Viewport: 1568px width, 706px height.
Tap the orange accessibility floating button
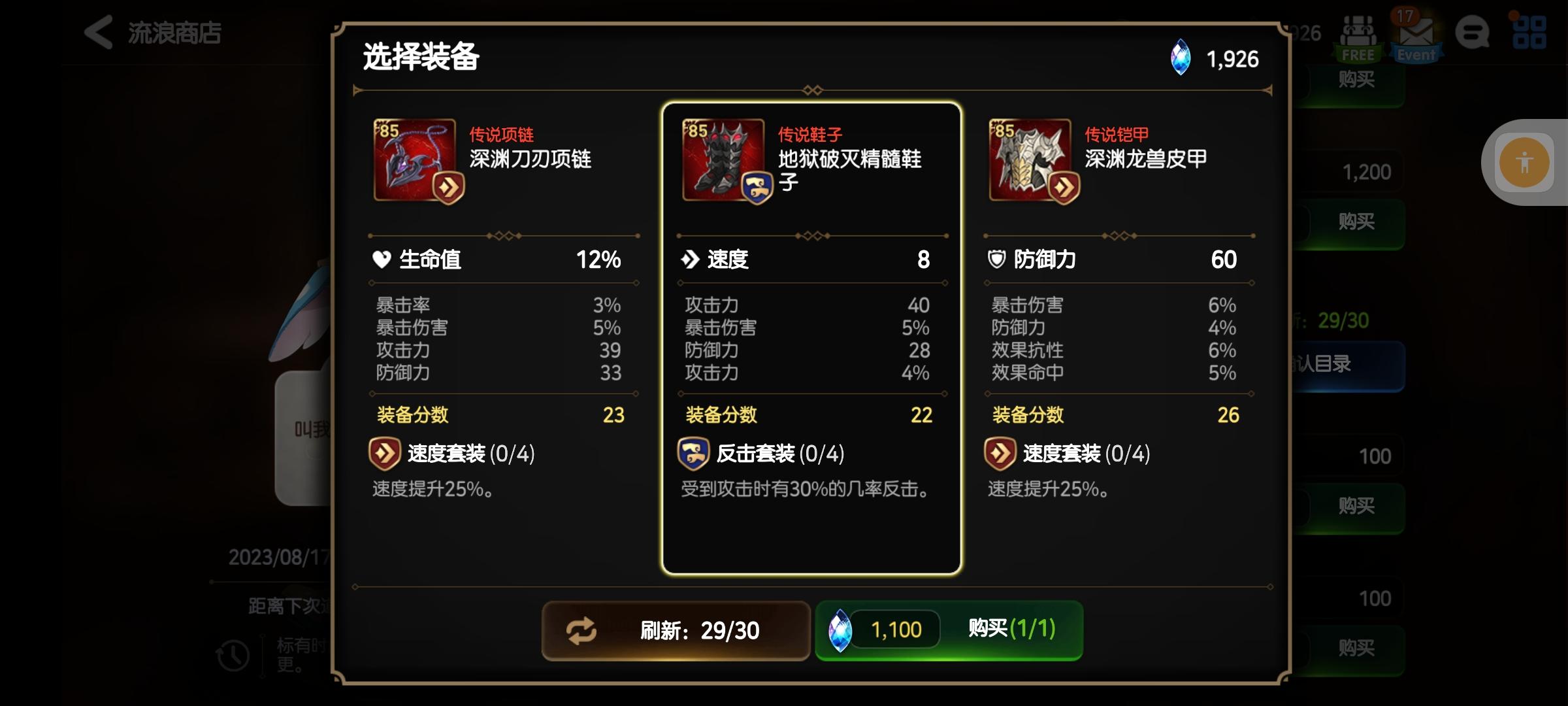(1524, 162)
